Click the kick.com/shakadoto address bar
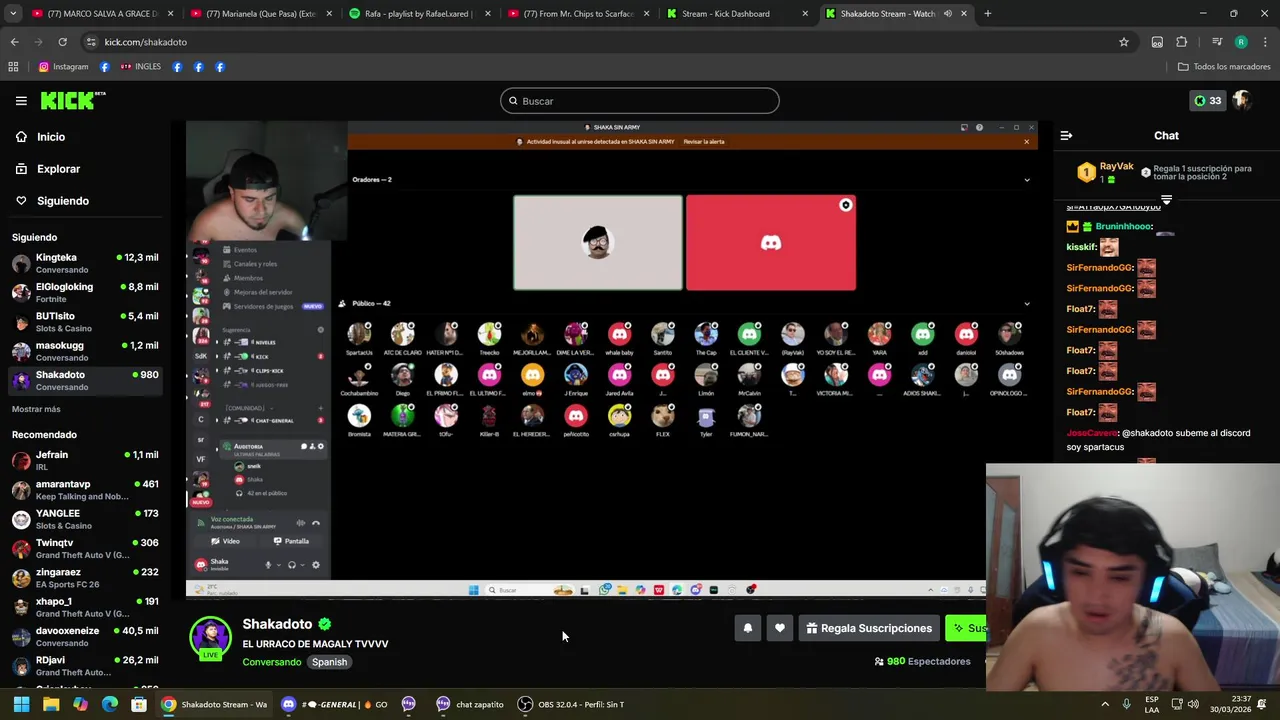Image resolution: width=1280 pixels, height=720 pixels. coord(600,42)
